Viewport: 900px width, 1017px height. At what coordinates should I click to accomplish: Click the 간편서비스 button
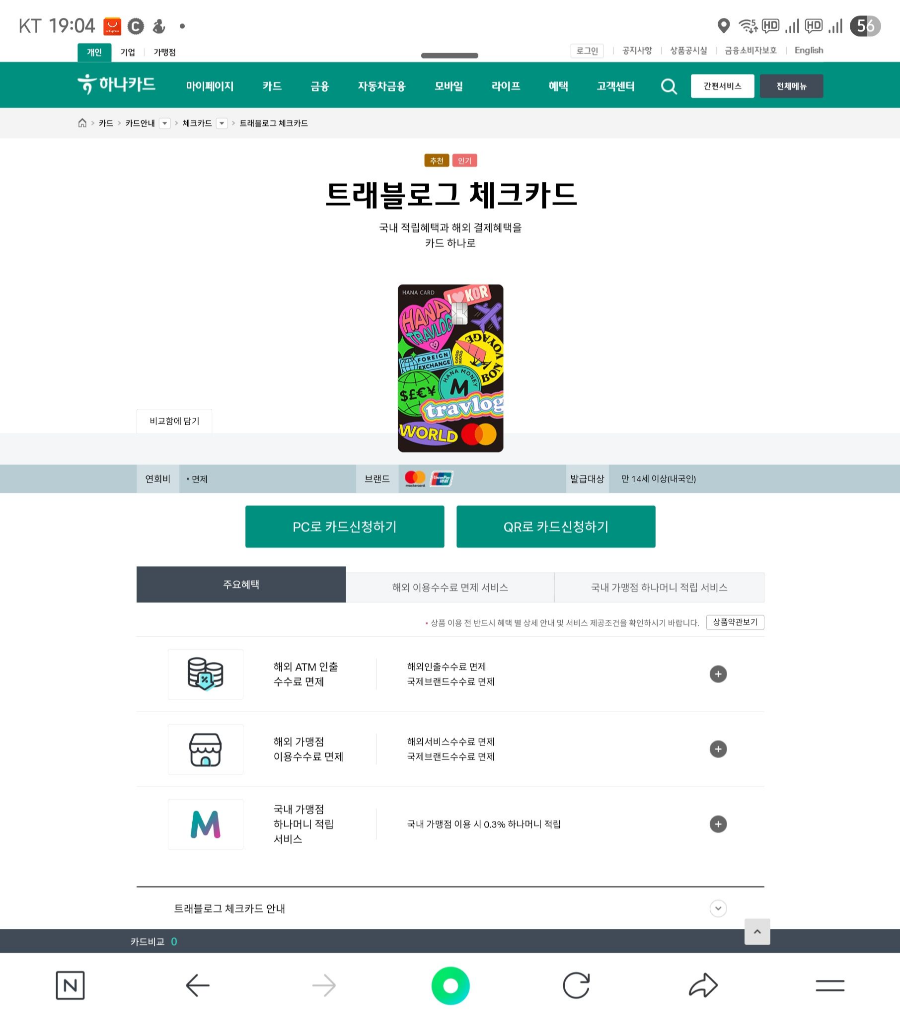[722, 86]
